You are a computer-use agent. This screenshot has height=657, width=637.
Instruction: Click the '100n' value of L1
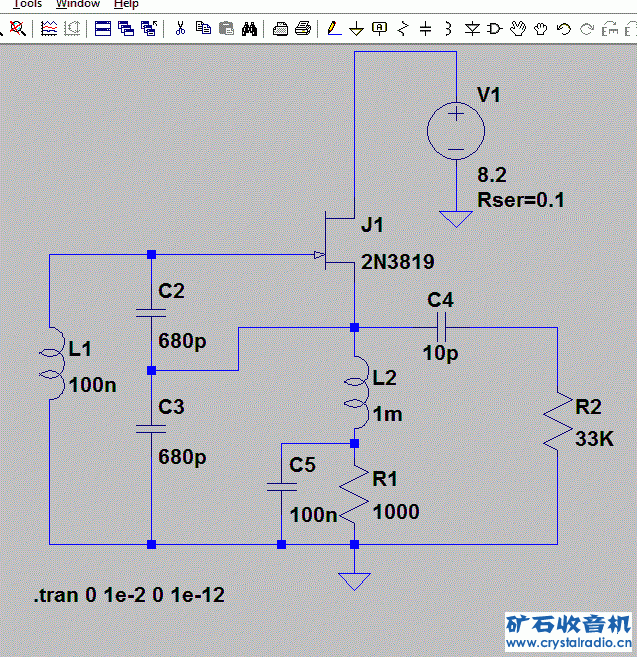(x=93, y=385)
